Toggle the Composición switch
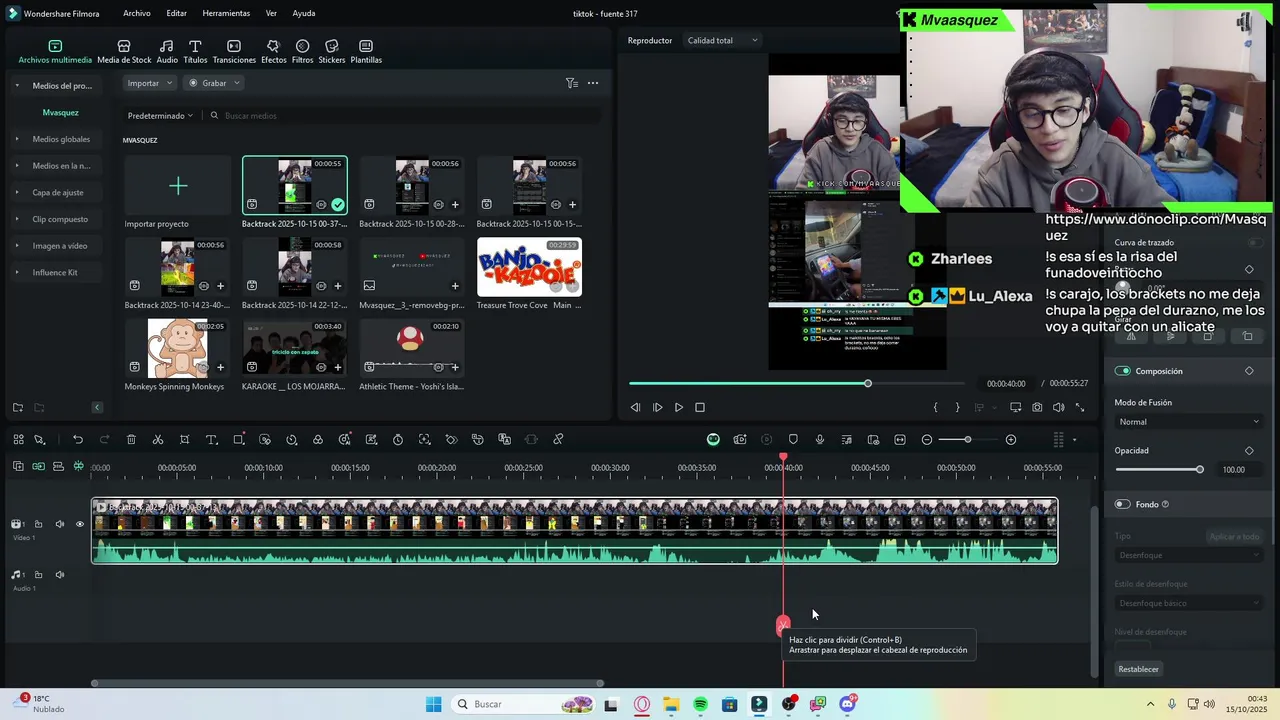 tap(1122, 371)
